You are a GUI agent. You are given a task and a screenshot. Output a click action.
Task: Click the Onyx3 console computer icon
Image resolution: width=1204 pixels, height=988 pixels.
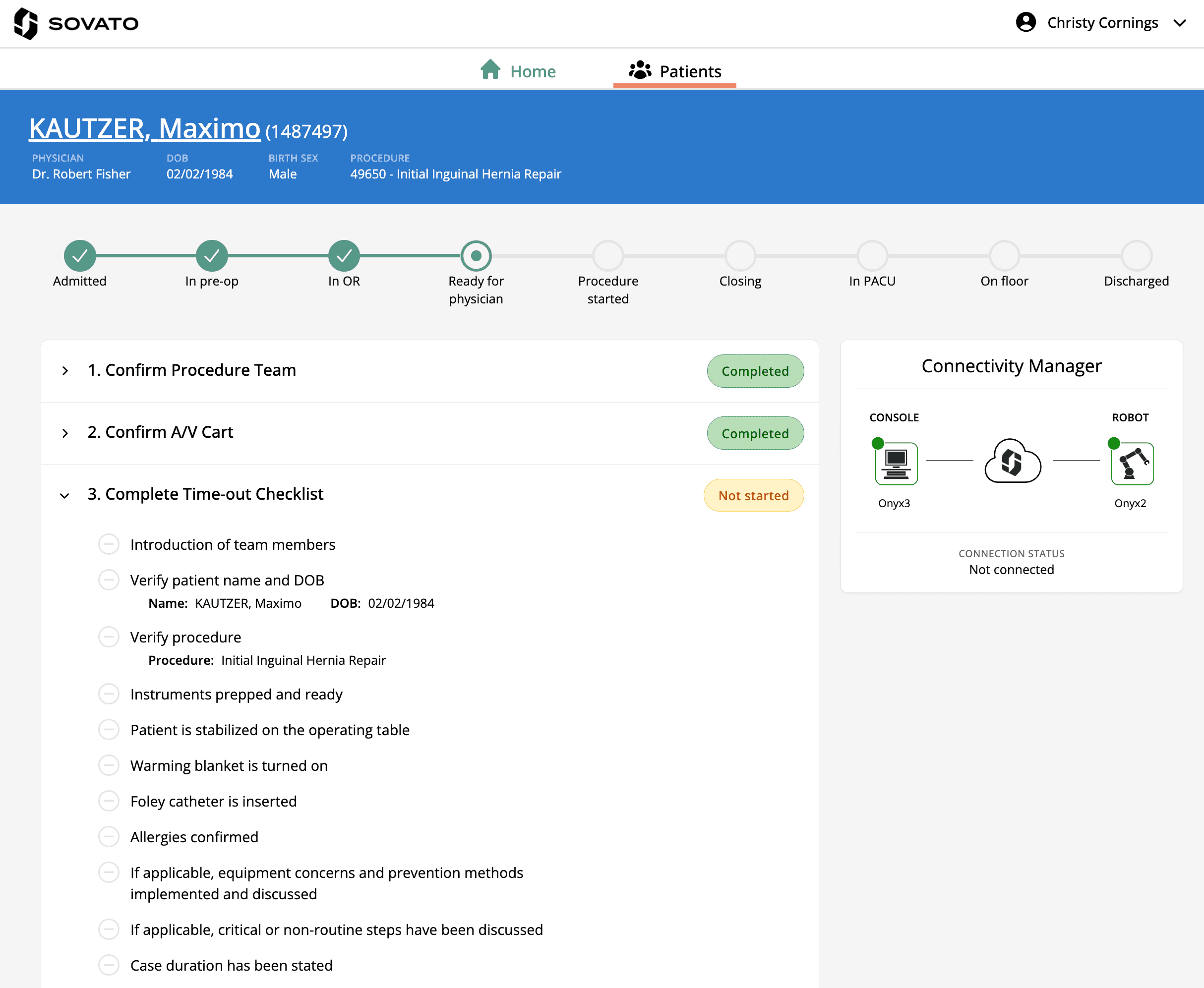896,464
